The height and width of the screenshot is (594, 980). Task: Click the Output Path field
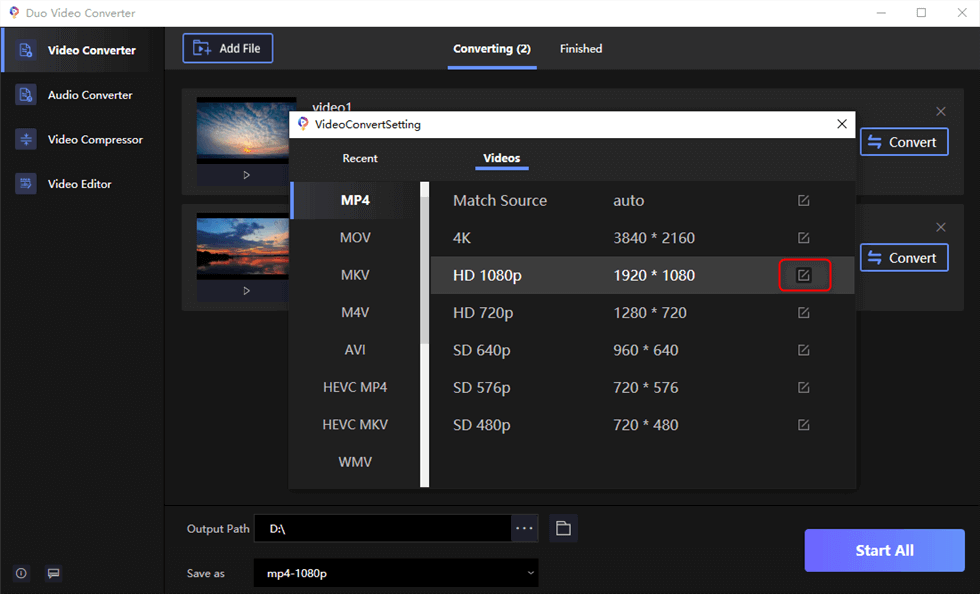[382, 528]
